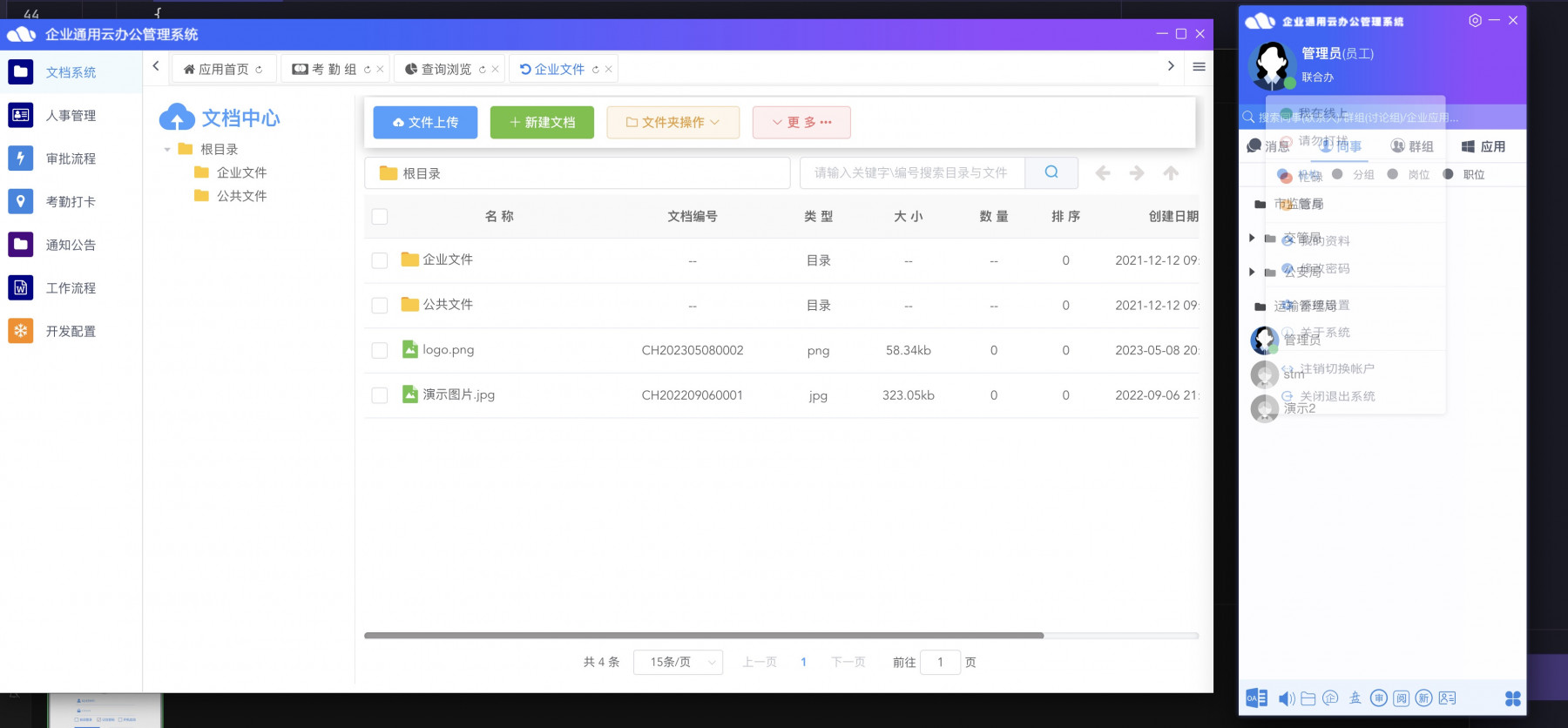1568x728 pixels.
Task: Click the 新 circle icon in footer
Action: pos(1423,698)
